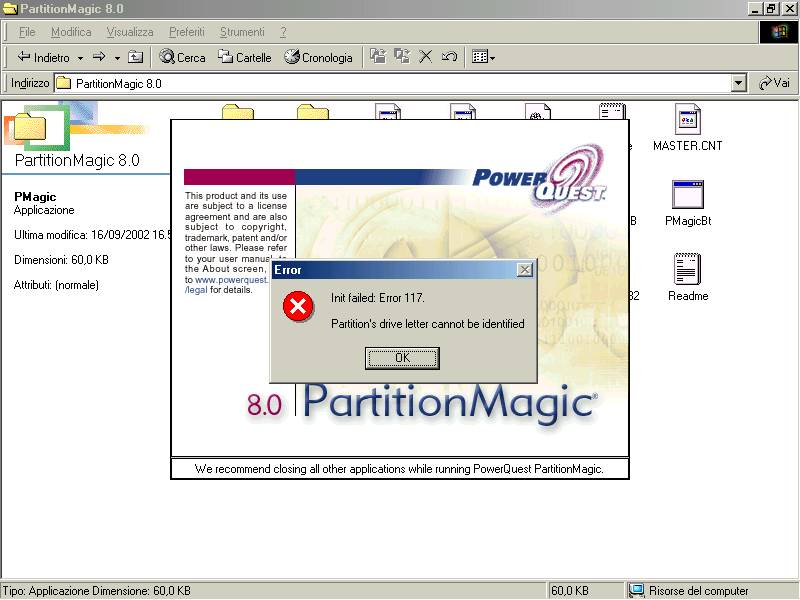Image resolution: width=800 pixels, height=600 pixels.
Task: Click the red error icon
Action: (298, 307)
